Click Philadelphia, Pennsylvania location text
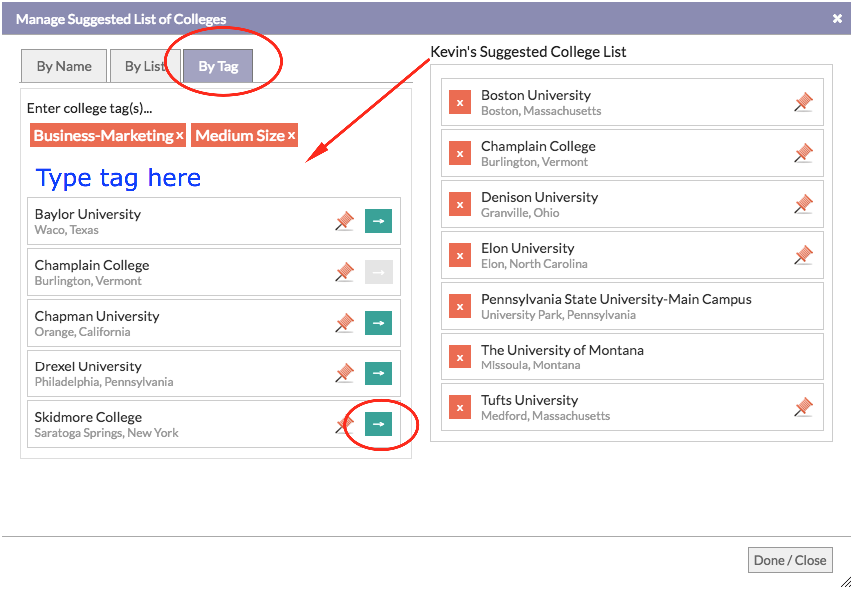The height and width of the screenshot is (590, 851). click(x=104, y=382)
